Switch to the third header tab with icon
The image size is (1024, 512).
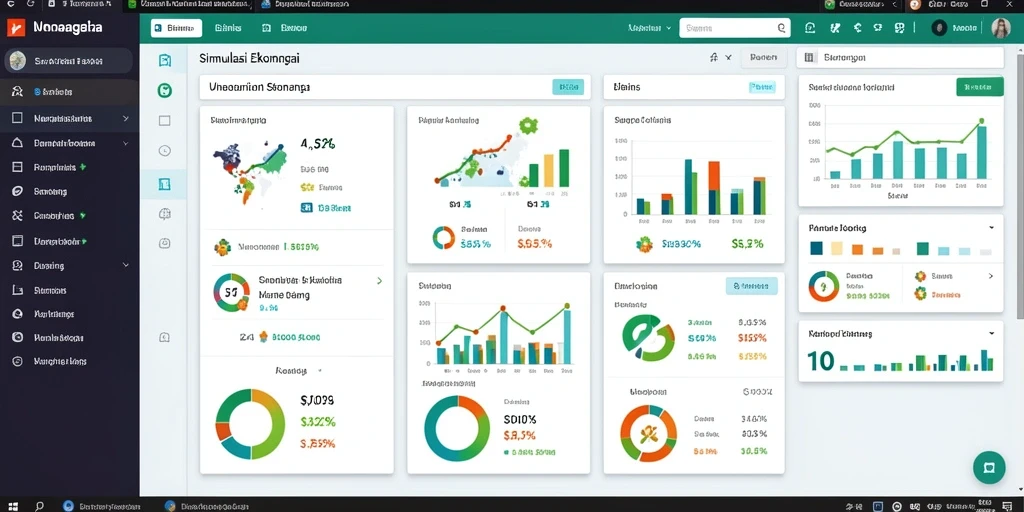[285, 28]
